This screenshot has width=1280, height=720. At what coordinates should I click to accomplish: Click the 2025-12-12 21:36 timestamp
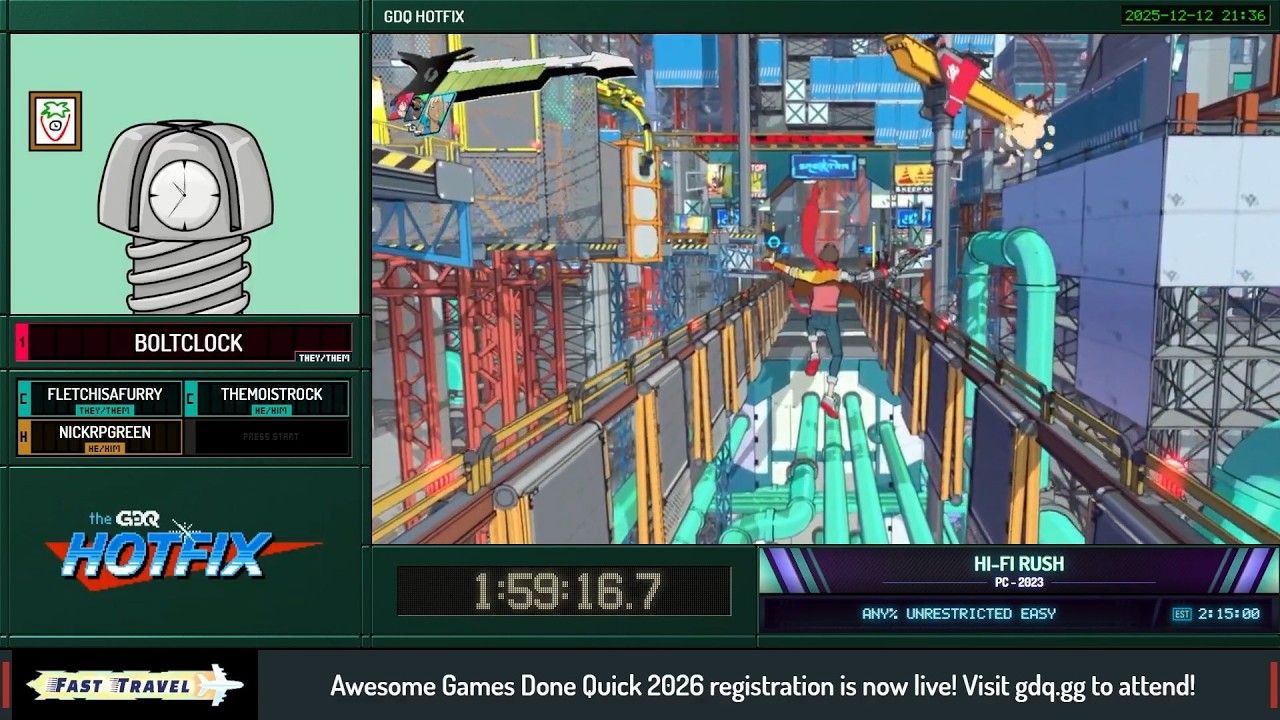pyautogui.click(x=1194, y=15)
